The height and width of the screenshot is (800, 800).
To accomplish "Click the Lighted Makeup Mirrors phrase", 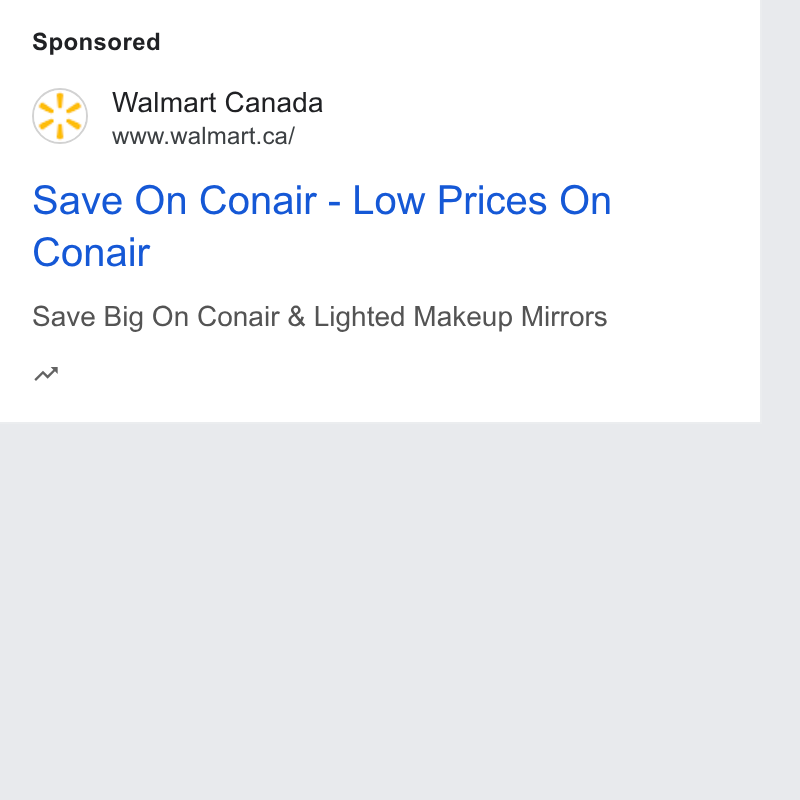I will [x=460, y=317].
